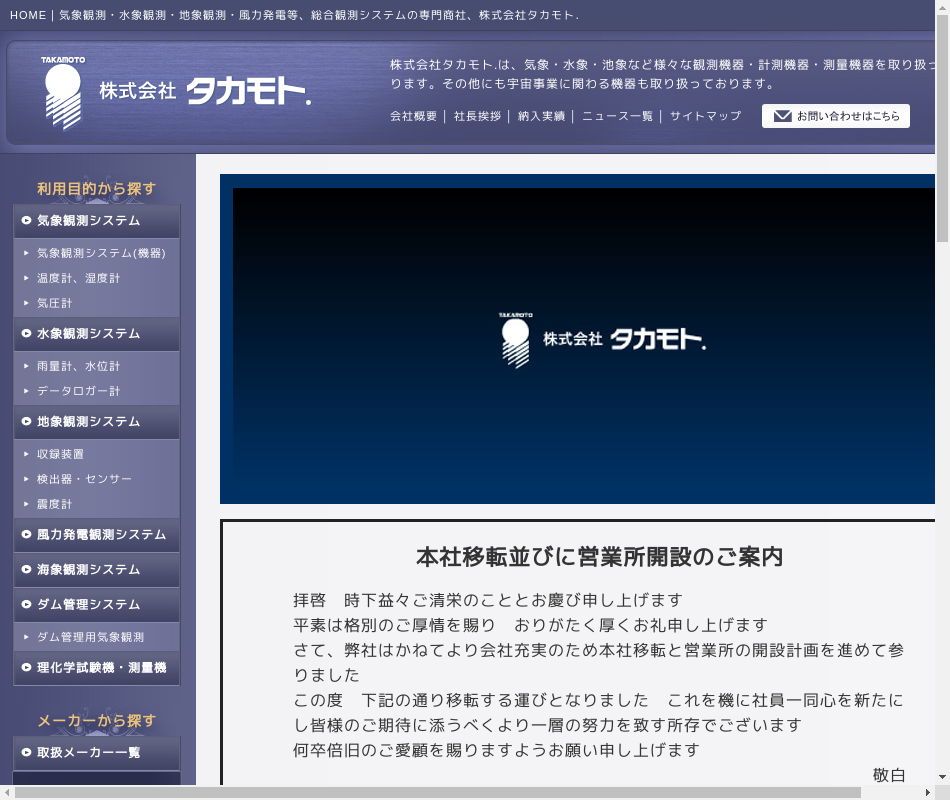Click the 株式会社タカモト header company name
The width and height of the screenshot is (950, 800).
205,91
